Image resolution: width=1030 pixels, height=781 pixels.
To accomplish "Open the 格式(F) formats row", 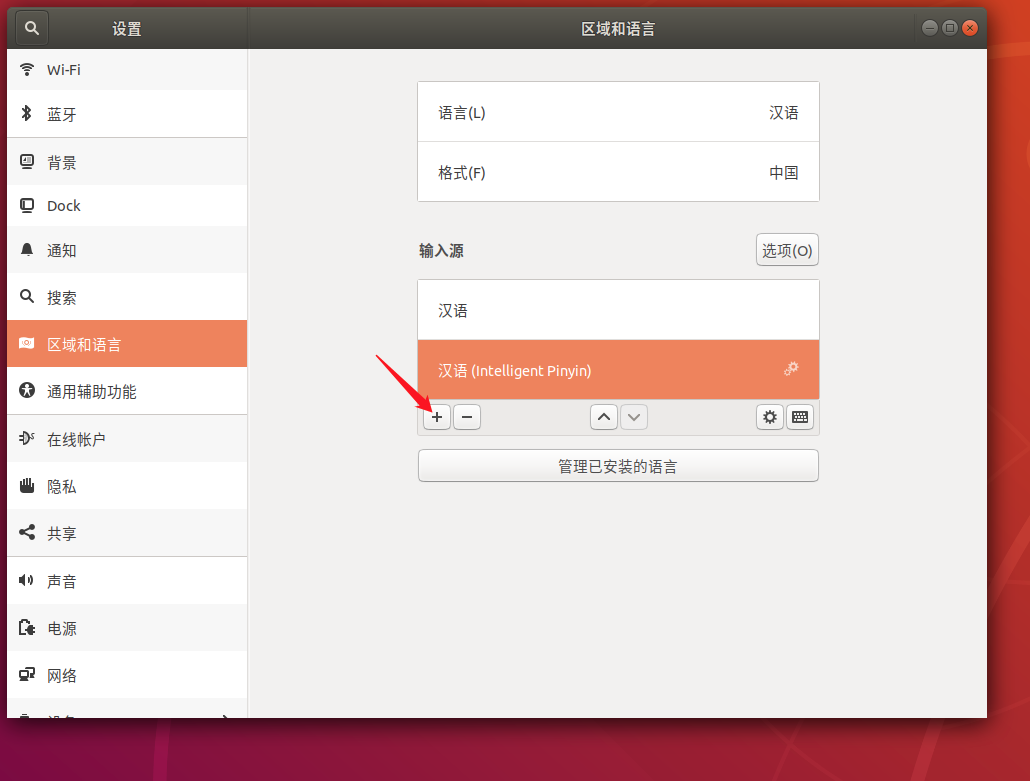I will click(x=618, y=172).
